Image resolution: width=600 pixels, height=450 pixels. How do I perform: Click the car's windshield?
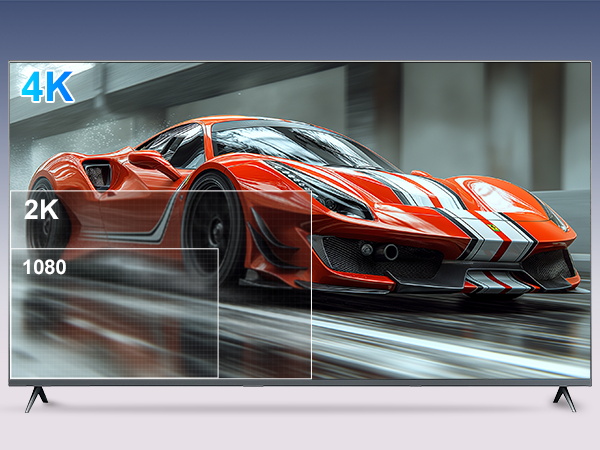(293, 145)
